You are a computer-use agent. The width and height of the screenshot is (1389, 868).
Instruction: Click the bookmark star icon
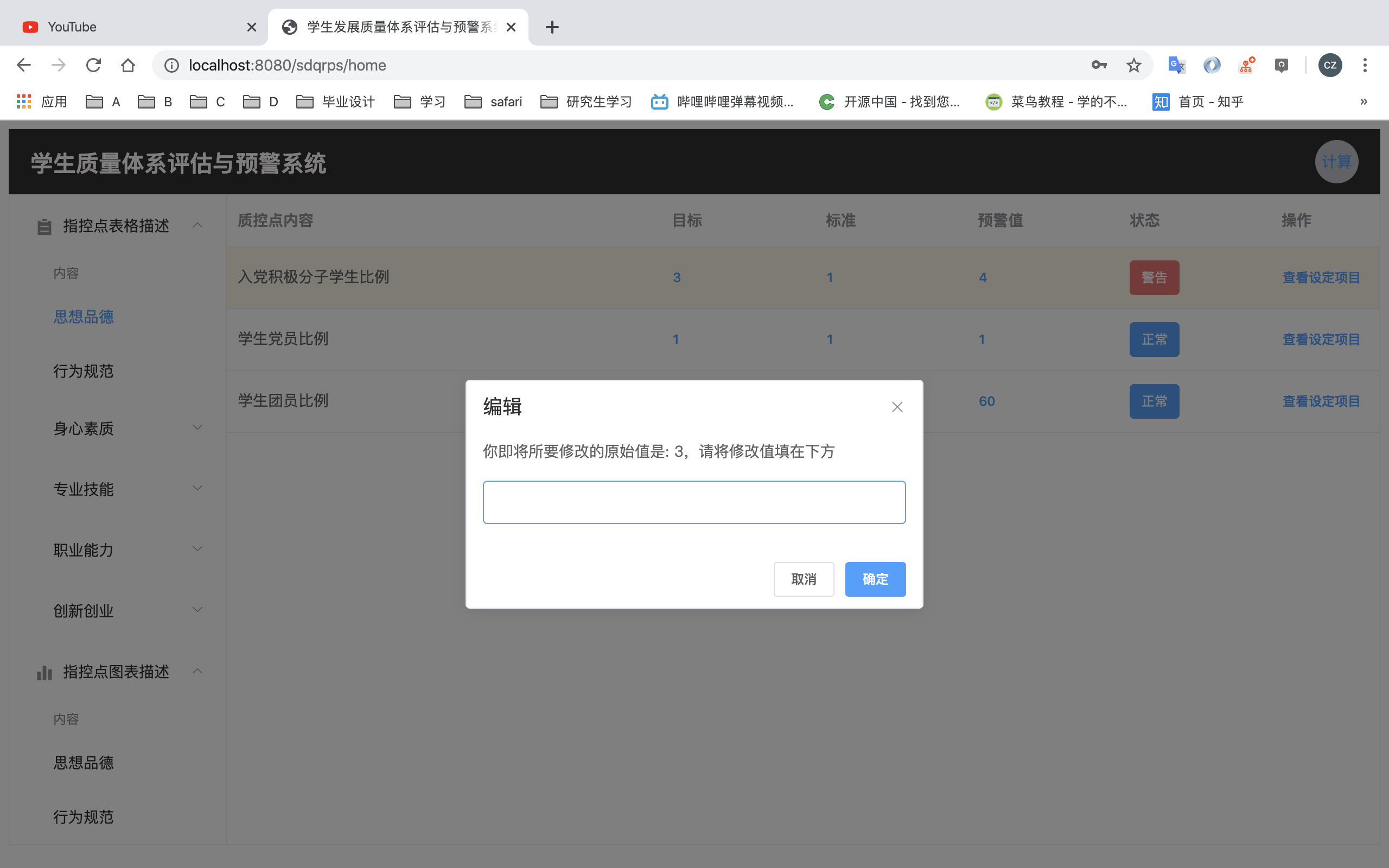pyautogui.click(x=1133, y=65)
